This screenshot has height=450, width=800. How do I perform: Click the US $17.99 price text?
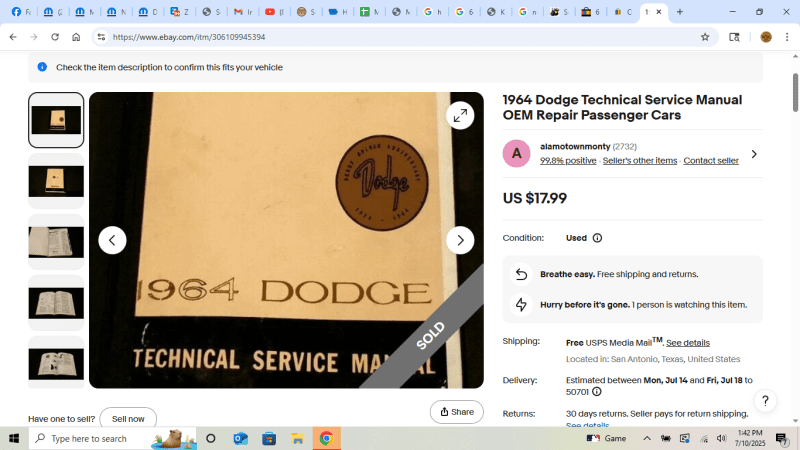click(535, 198)
